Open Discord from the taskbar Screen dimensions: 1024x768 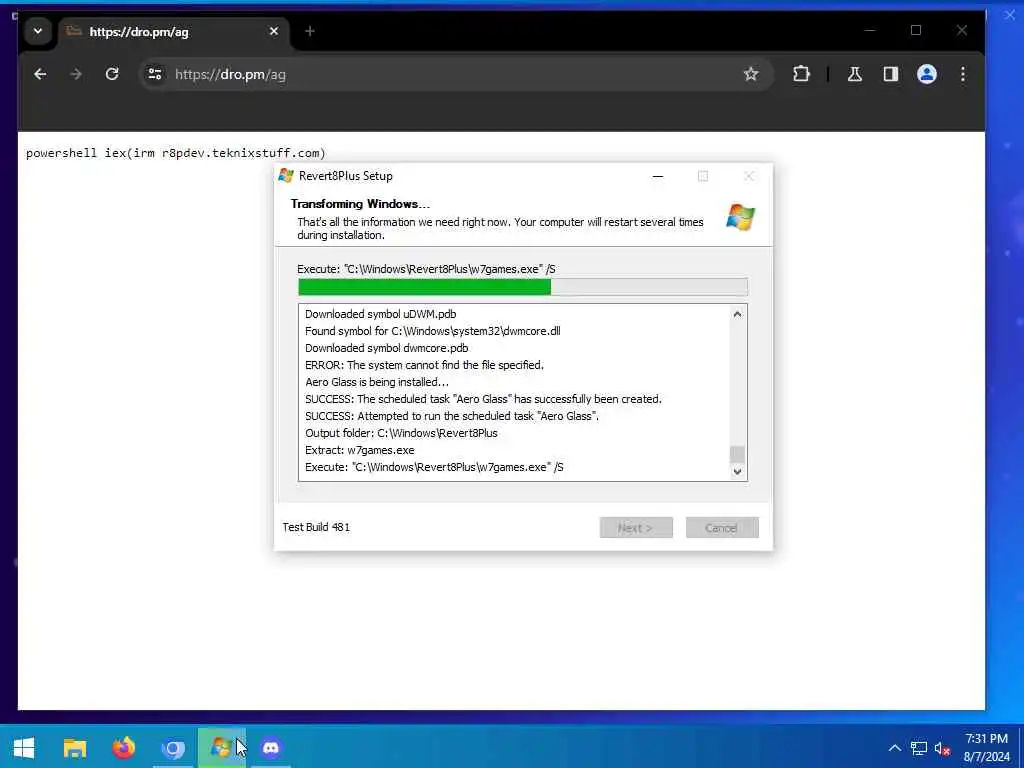pos(271,748)
